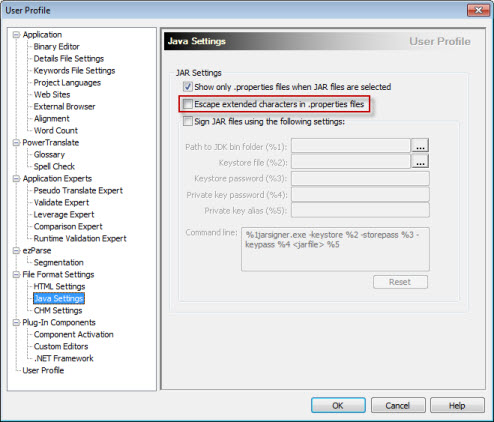This screenshot has width=494, height=422.
Task: Click browse button for Keystore file
Action: pyautogui.click(x=420, y=162)
